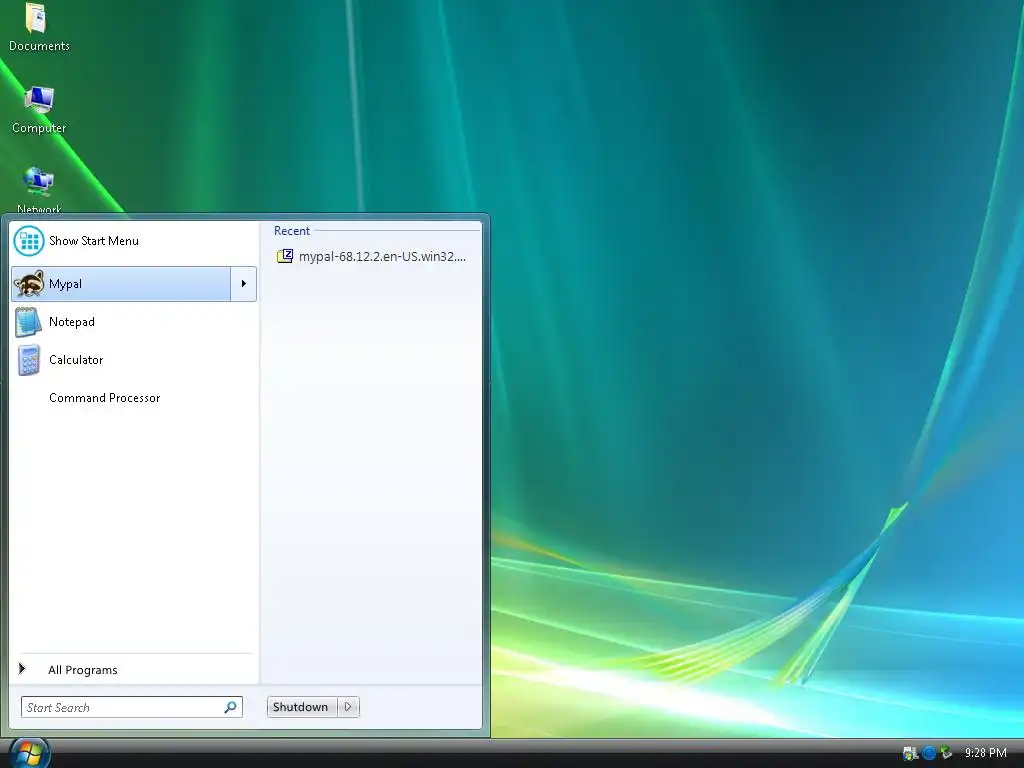Click the magnifier icon in Start Search
The image size is (1024, 768).
click(x=231, y=707)
